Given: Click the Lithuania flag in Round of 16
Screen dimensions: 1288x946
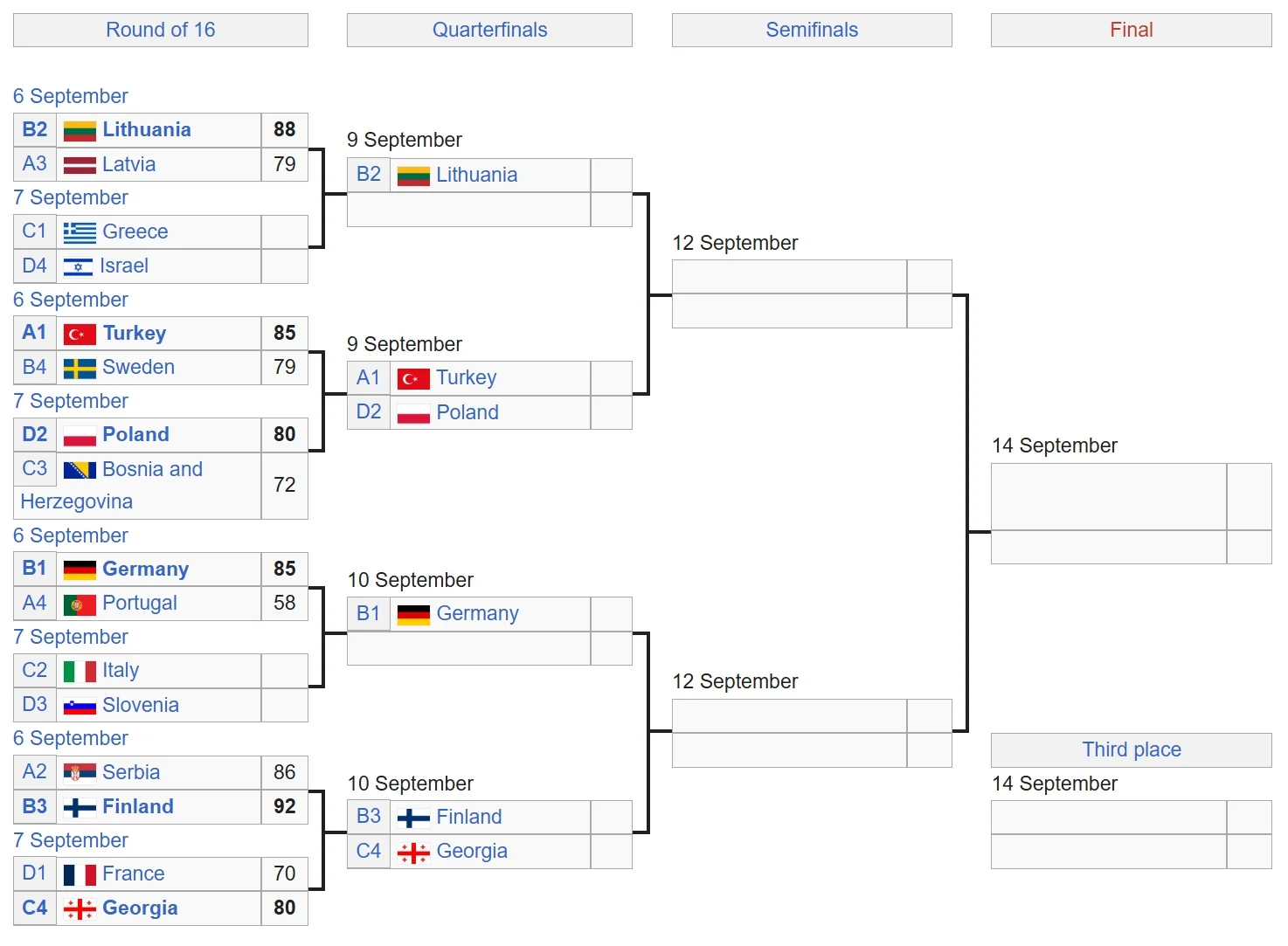Looking at the screenshot, I should [80, 130].
